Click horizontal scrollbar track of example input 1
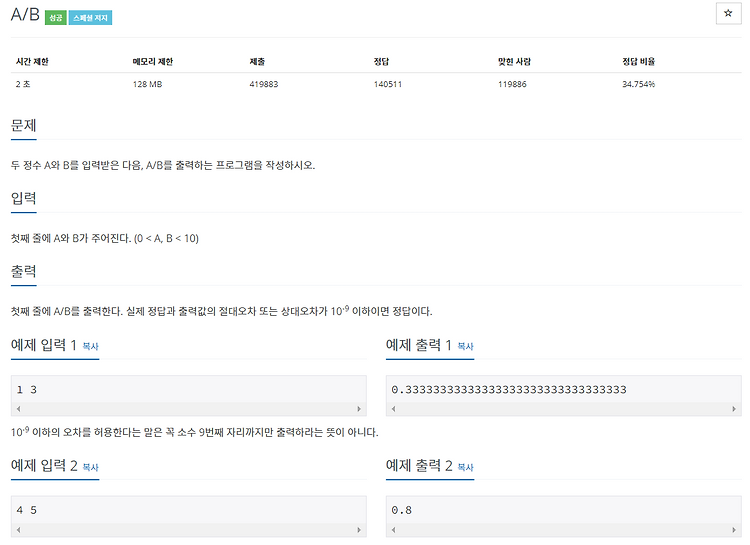The width and height of the screenshot is (750, 545). coord(188,409)
